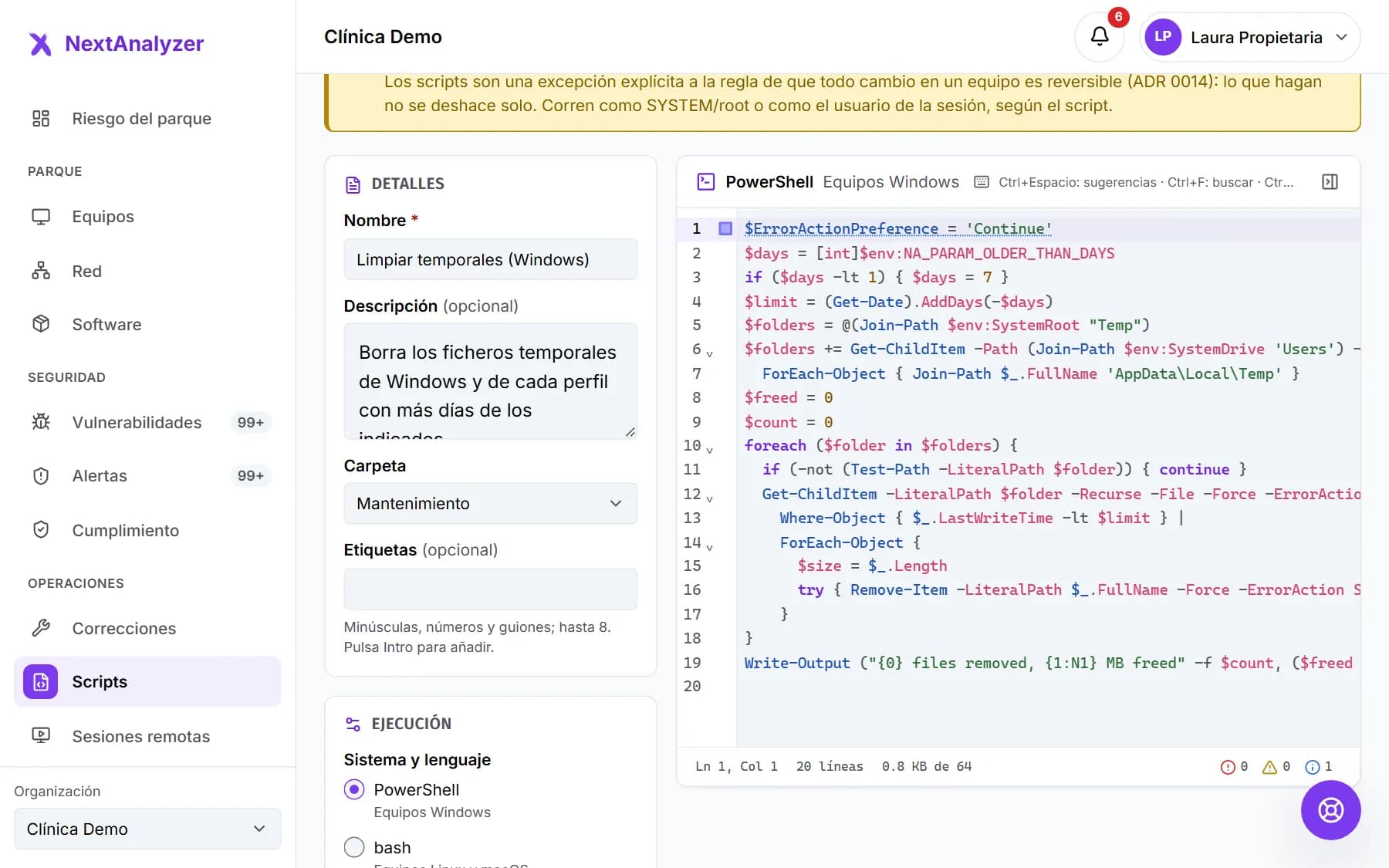The image size is (1389, 868).
Task: Open the Software page
Action: pyautogui.click(x=147, y=324)
